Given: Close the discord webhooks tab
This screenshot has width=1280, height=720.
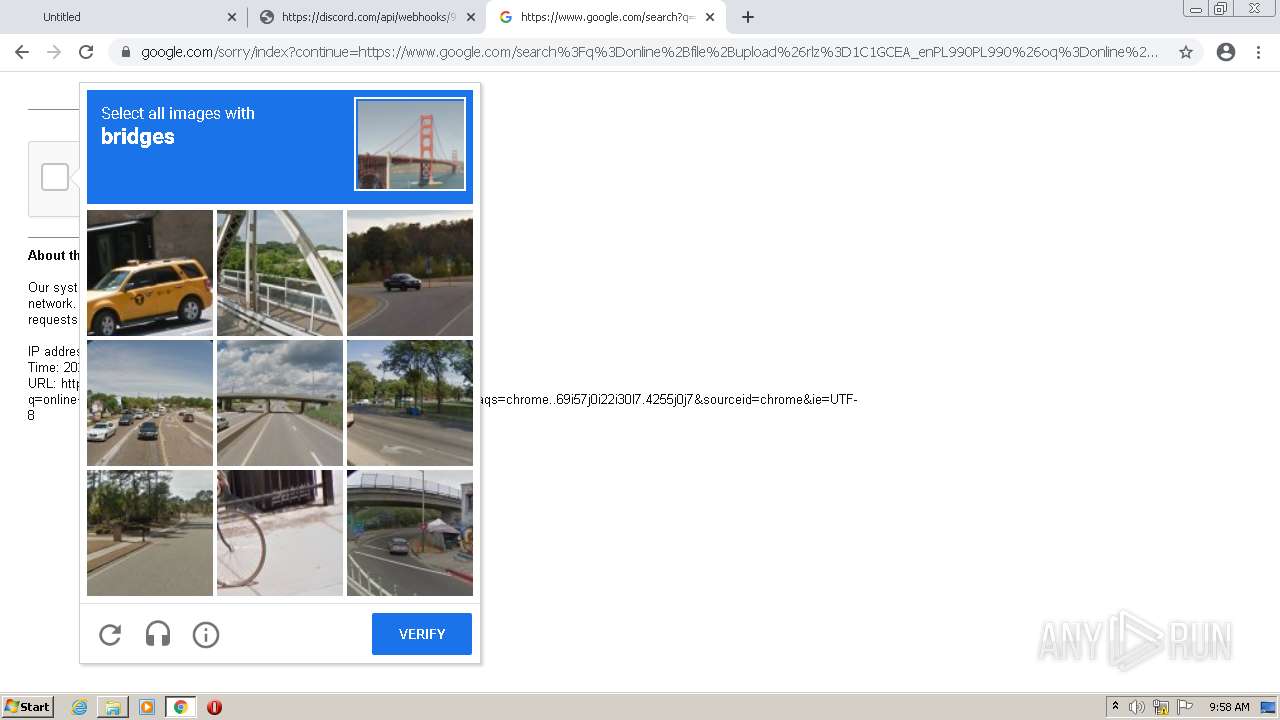Looking at the screenshot, I should [471, 17].
